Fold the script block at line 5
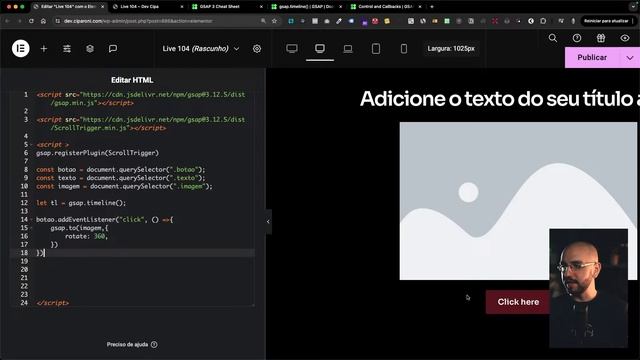 [31, 144]
